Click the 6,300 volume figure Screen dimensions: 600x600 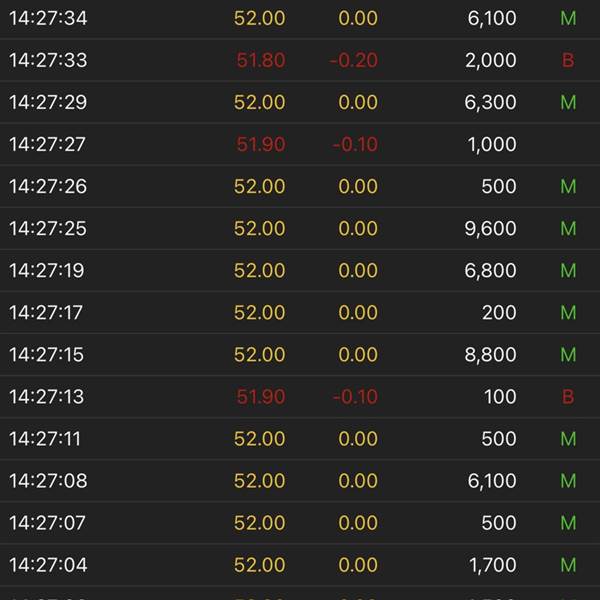tap(491, 102)
